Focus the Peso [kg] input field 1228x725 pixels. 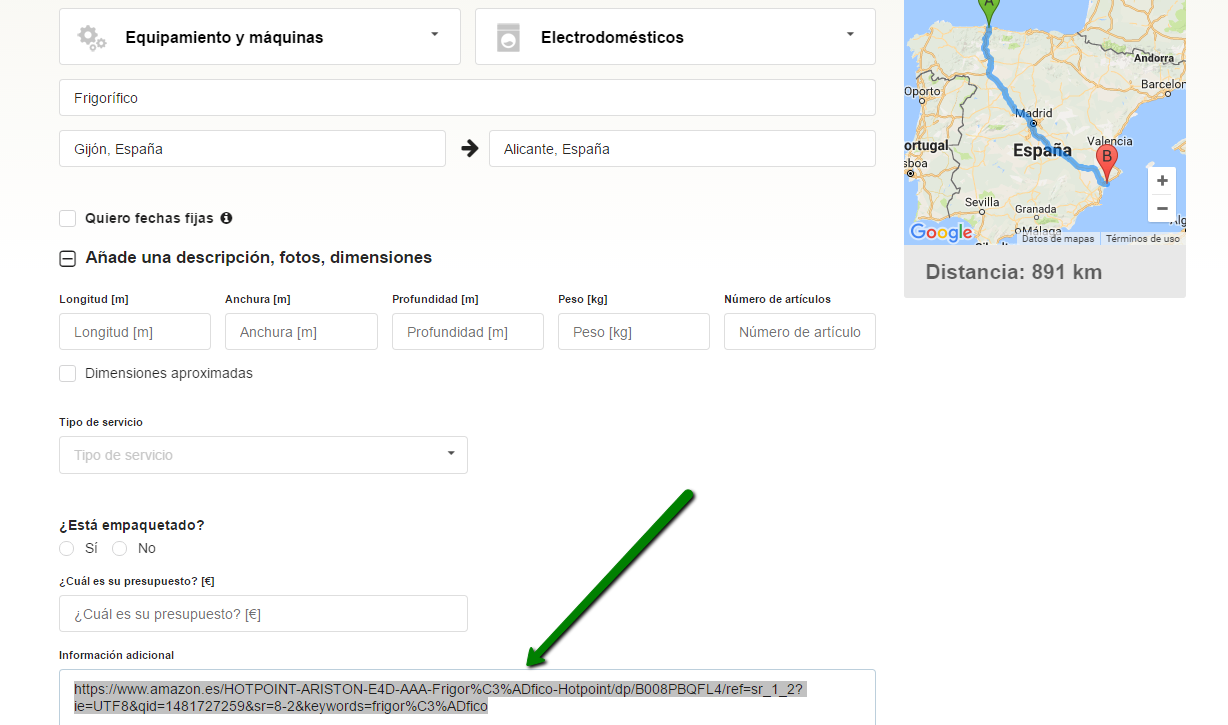[x=633, y=332]
